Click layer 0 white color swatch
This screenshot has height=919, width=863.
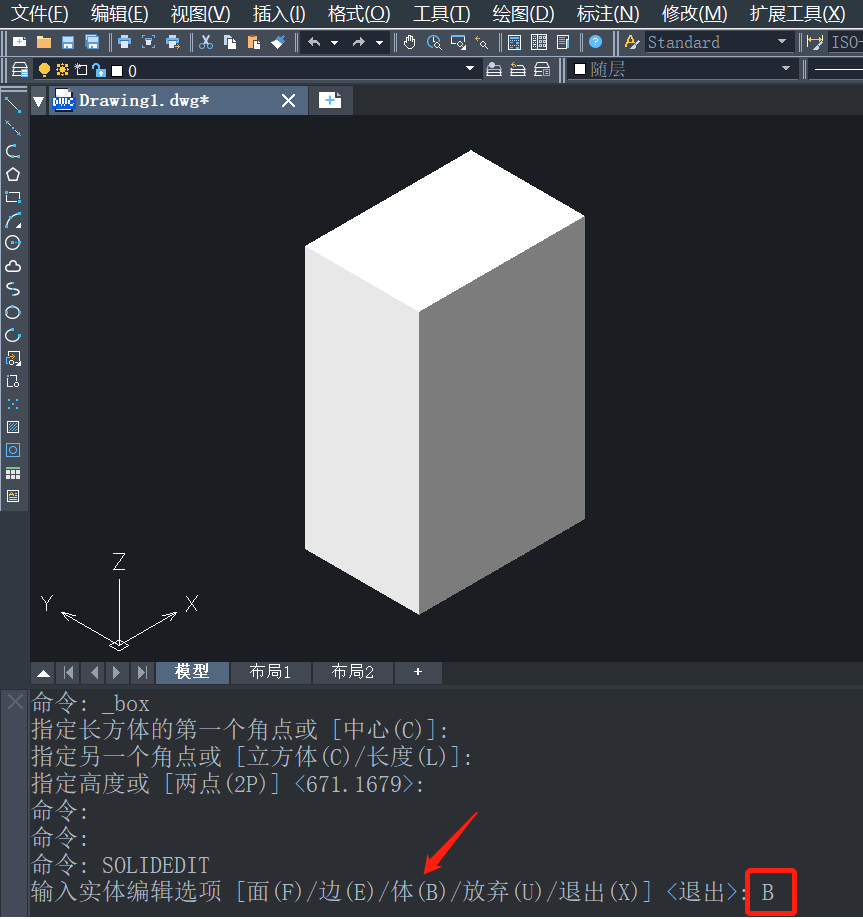pyautogui.click(x=117, y=71)
